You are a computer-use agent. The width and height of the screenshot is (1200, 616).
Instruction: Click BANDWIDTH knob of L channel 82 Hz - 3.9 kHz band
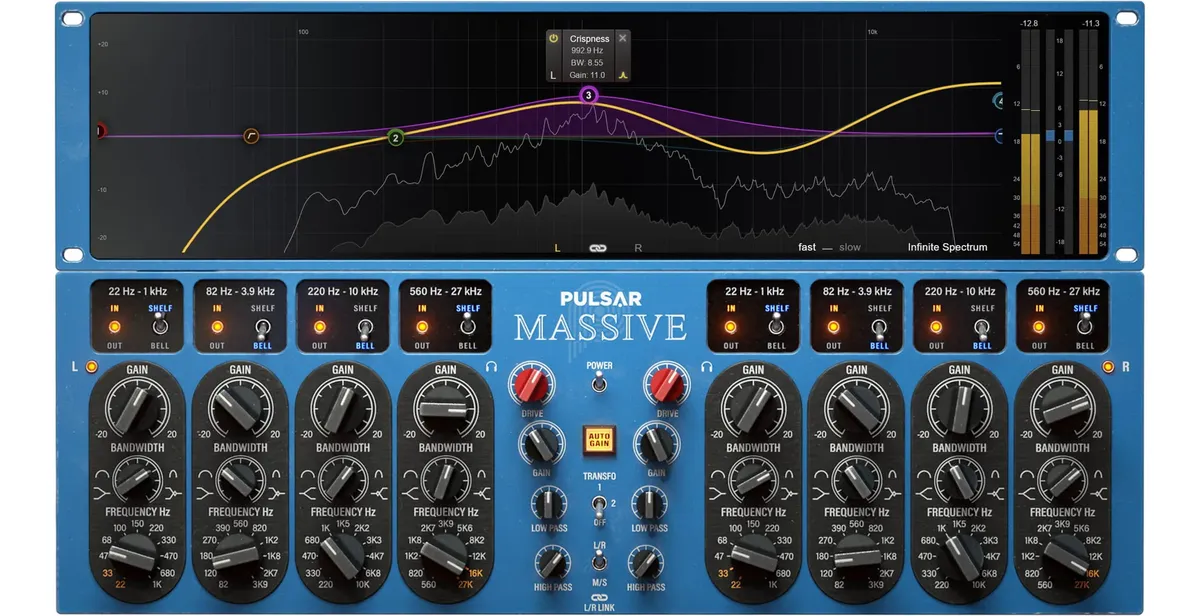coord(240,480)
